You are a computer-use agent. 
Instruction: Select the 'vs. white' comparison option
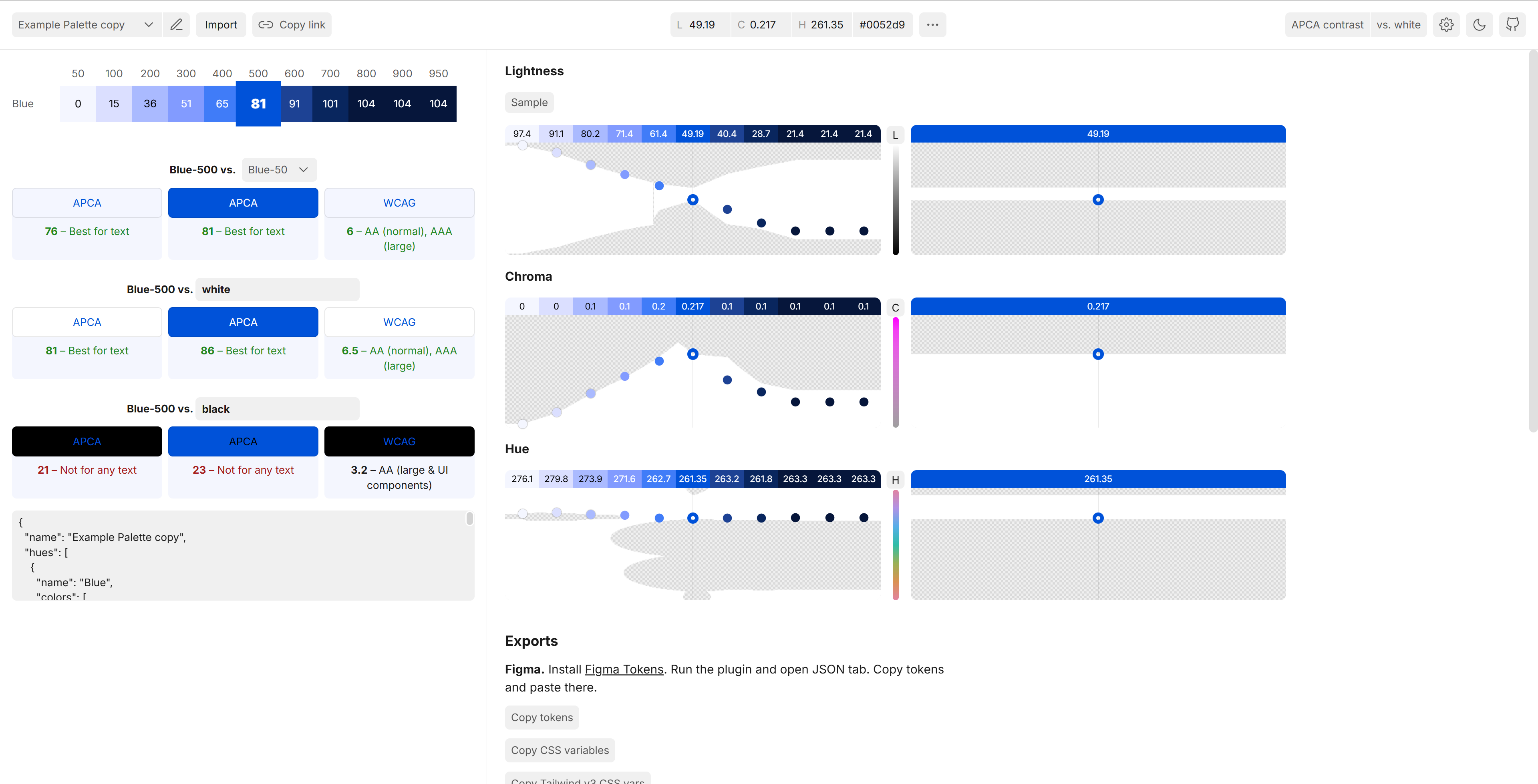pos(1398,24)
